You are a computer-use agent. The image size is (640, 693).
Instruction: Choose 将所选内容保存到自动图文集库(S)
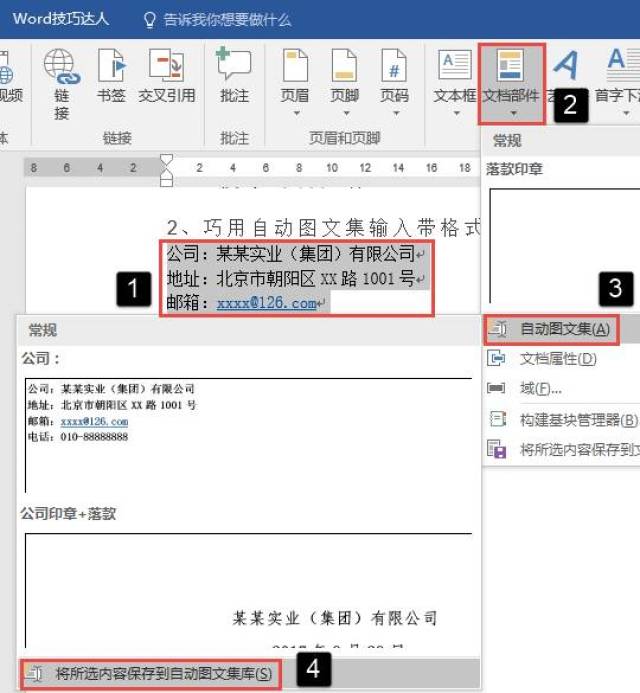point(249,674)
